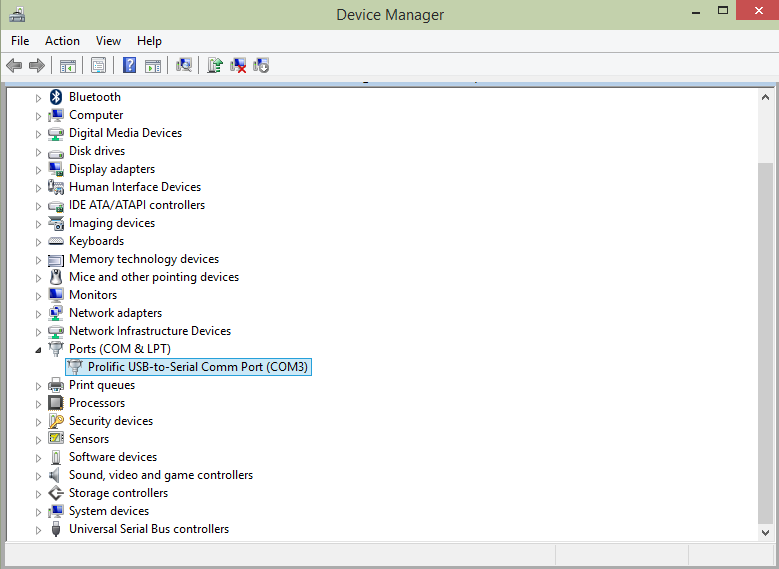
Task: Click the Uninstall device toolbar icon
Action: [238, 66]
